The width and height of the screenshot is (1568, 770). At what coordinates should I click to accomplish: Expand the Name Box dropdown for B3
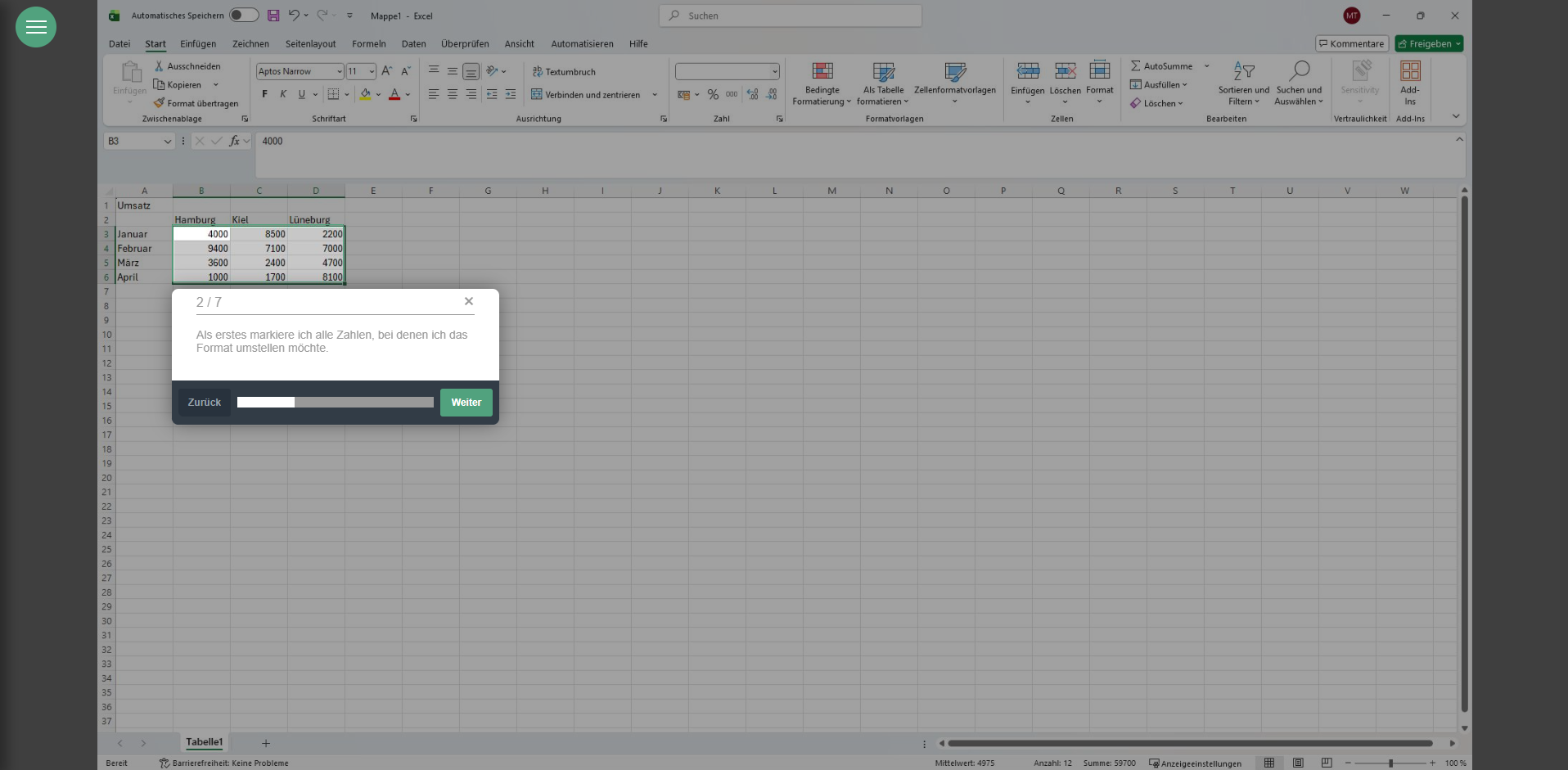(167, 142)
